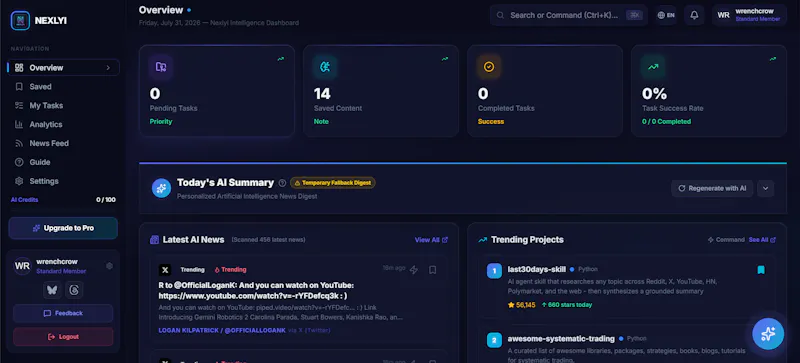Viewport: 800px width, 363px height.
Task: Open the EN language selector
Action: [x=666, y=15]
